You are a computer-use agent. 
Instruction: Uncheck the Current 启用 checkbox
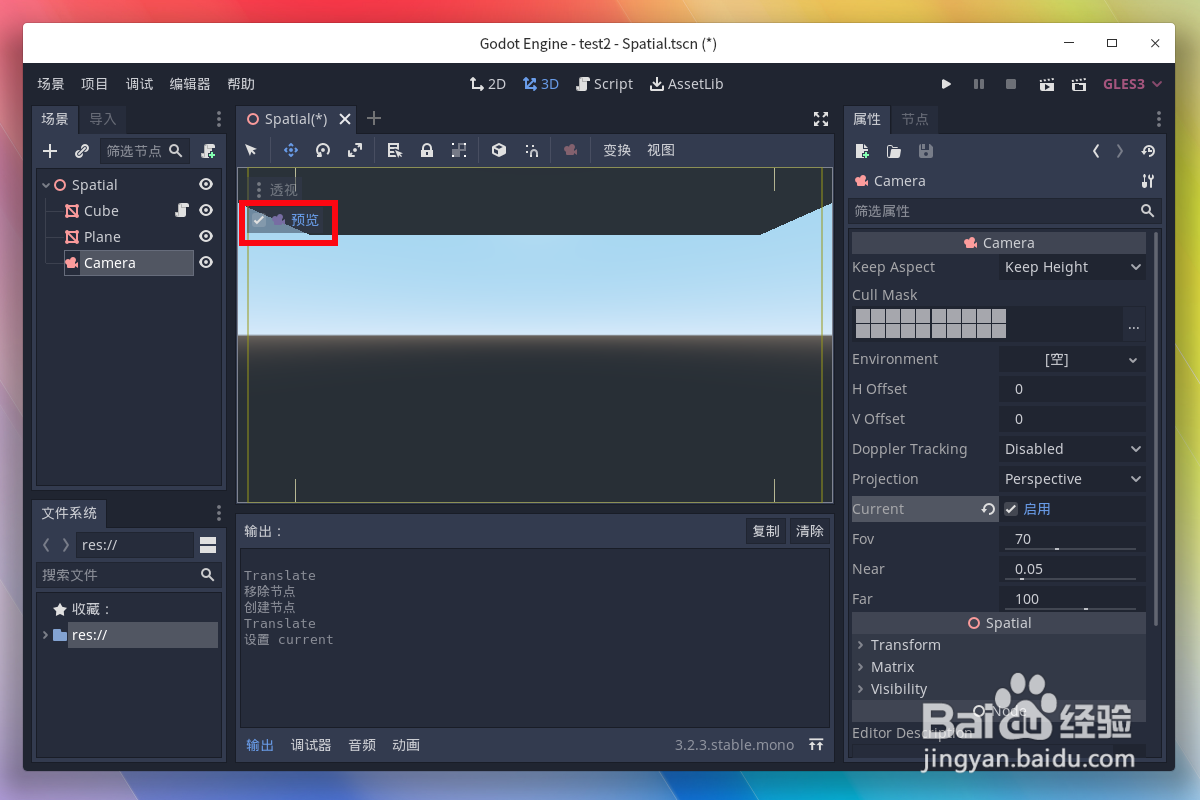pyautogui.click(x=1011, y=509)
